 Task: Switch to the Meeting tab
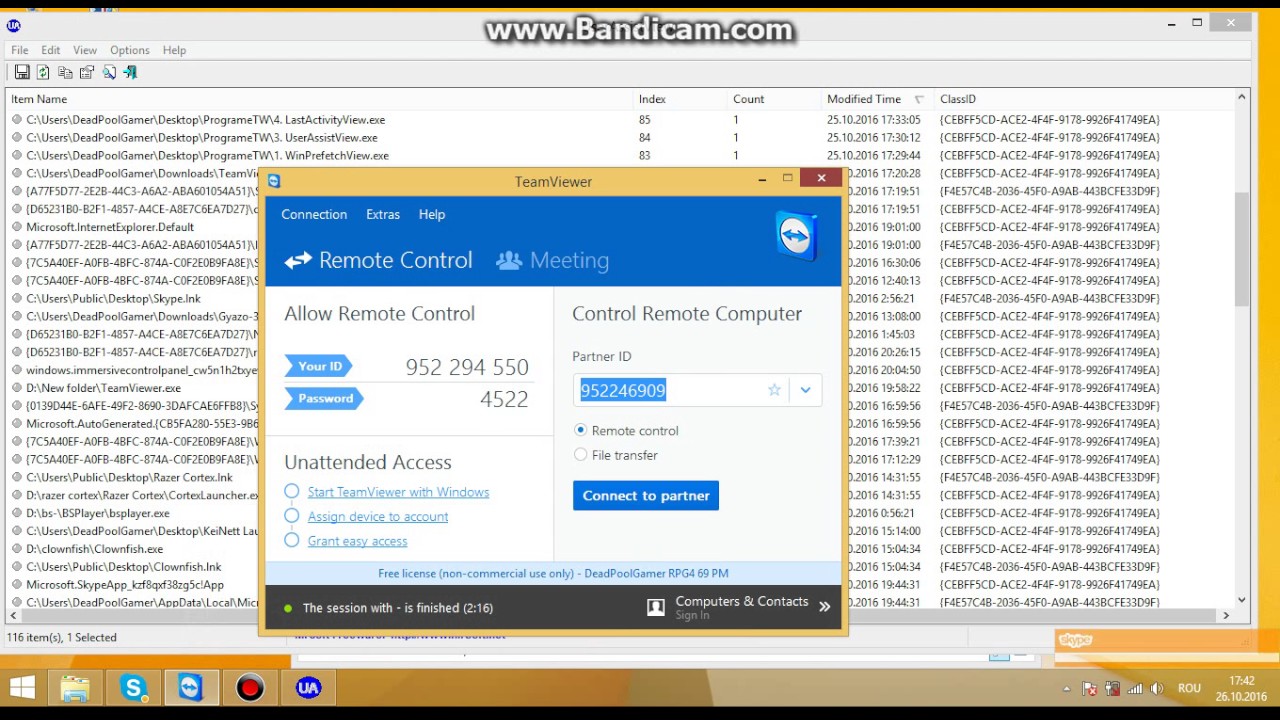coord(553,260)
